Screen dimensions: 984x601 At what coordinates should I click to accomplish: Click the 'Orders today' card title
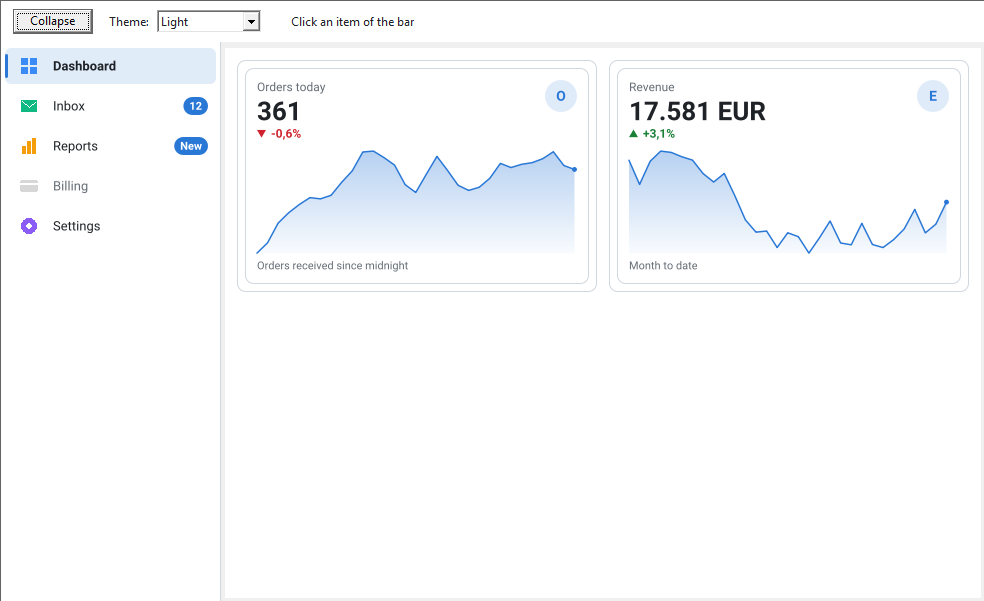[291, 87]
